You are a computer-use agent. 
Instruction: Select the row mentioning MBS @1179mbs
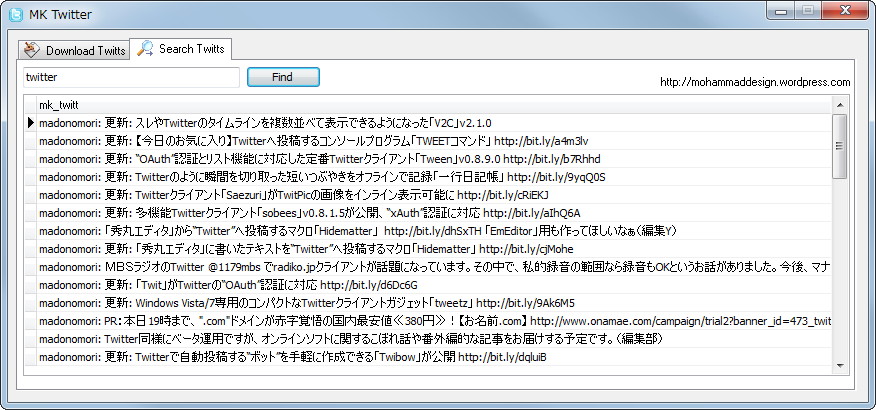434,267
